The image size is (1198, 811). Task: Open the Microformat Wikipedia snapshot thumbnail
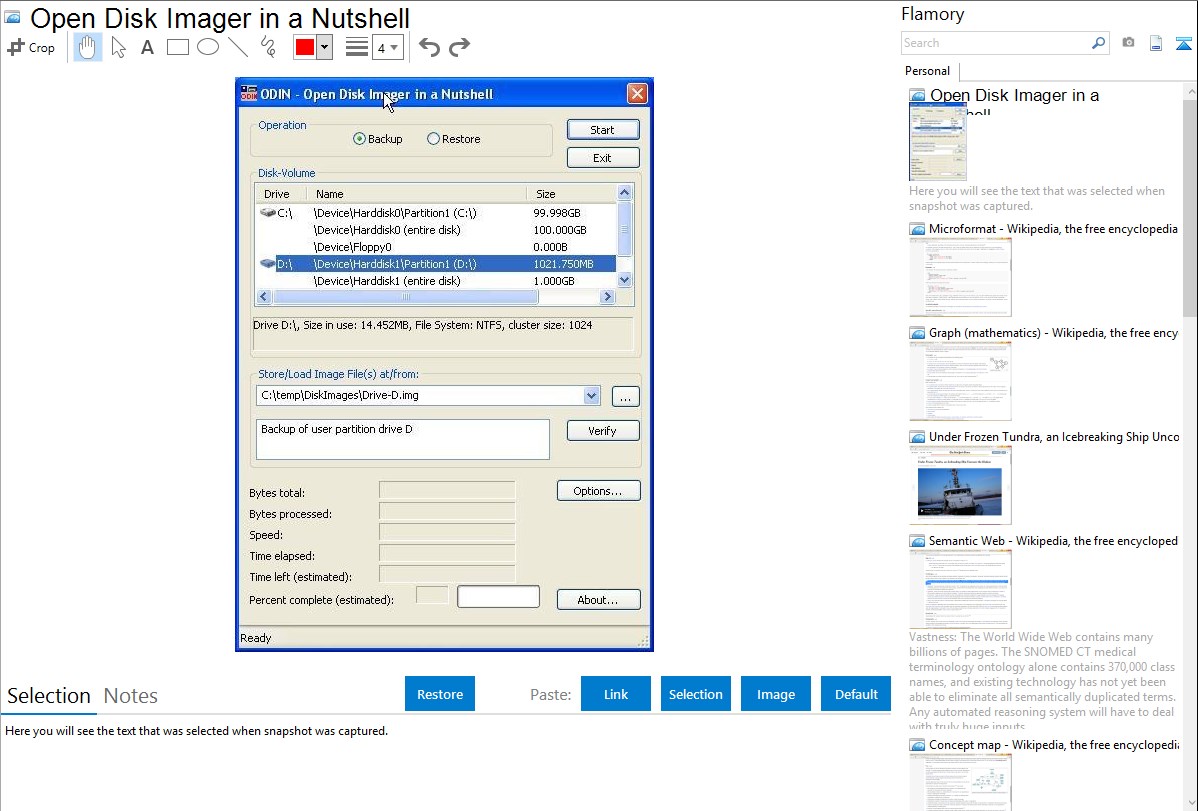point(960,277)
